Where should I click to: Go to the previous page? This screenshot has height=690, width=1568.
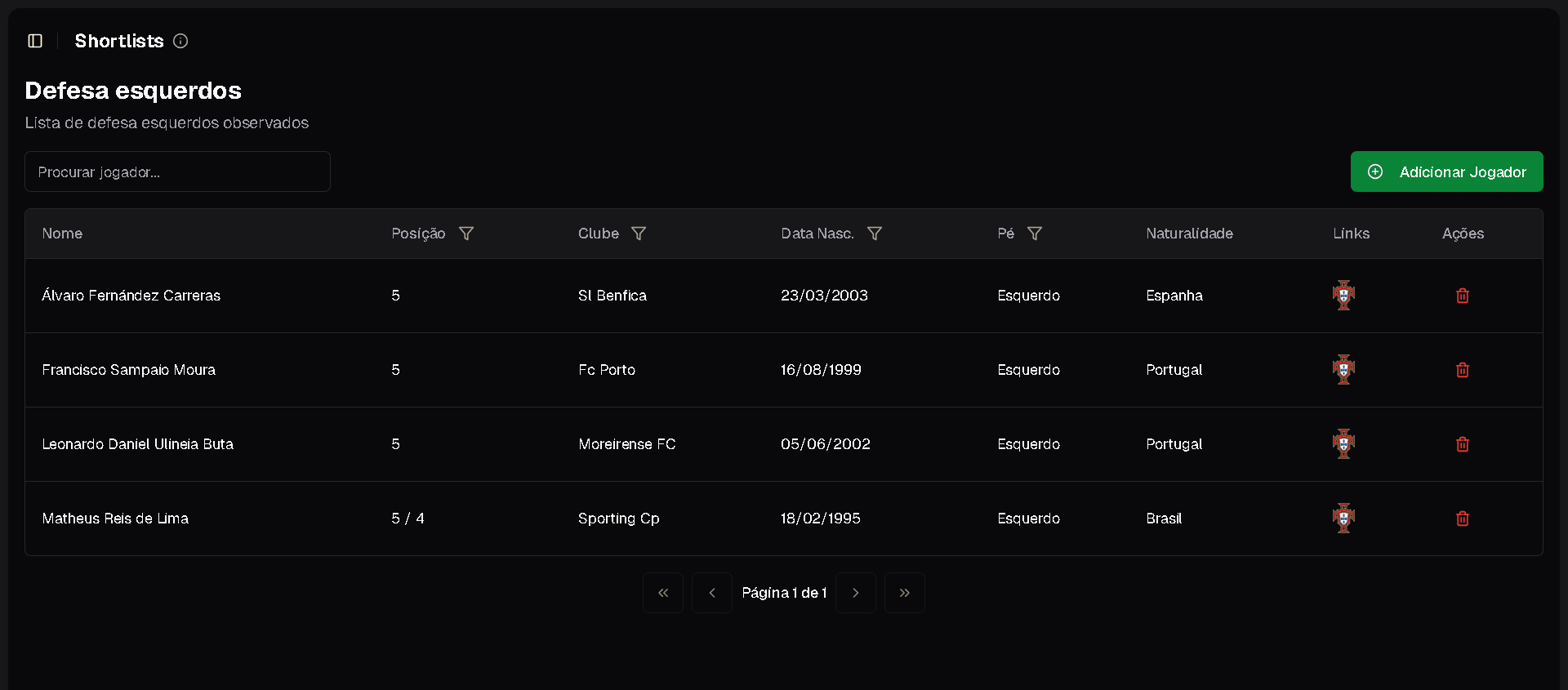[712, 593]
